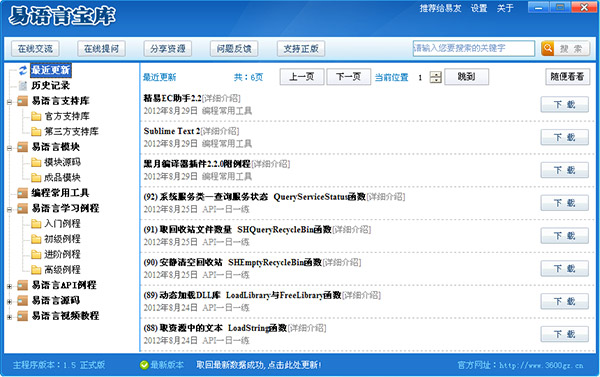Click the box icon of 易语言学习例程
The image size is (600, 377).
[23, 208]
